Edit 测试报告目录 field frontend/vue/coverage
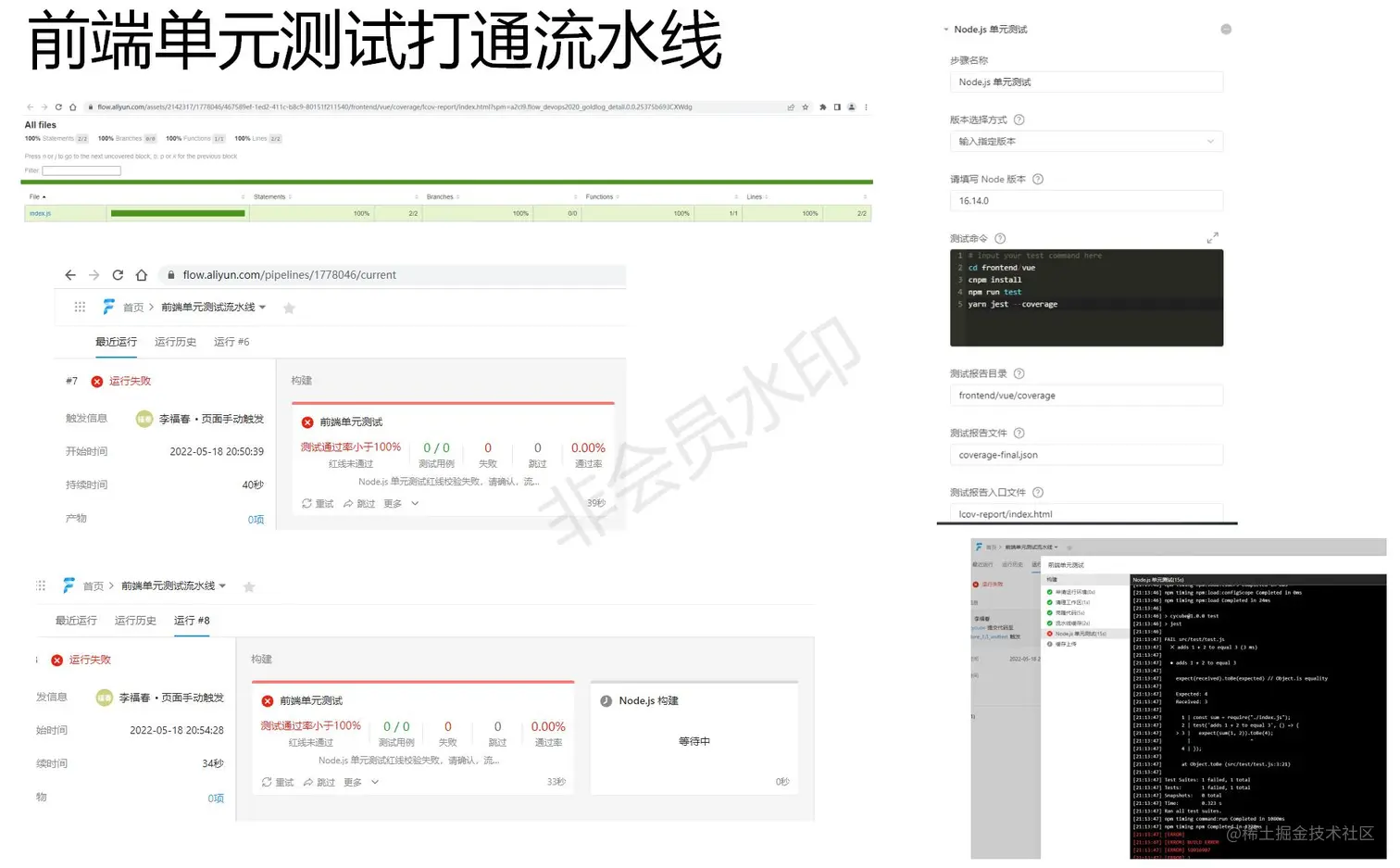The height and width of the screenshot is (868, 1400). tap(1086, 396)
